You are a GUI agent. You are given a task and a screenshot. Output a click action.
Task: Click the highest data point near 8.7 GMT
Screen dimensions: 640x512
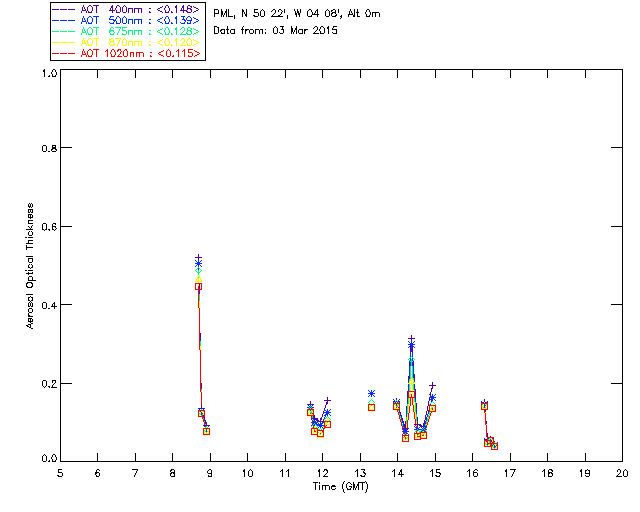[x=198, y=258]
